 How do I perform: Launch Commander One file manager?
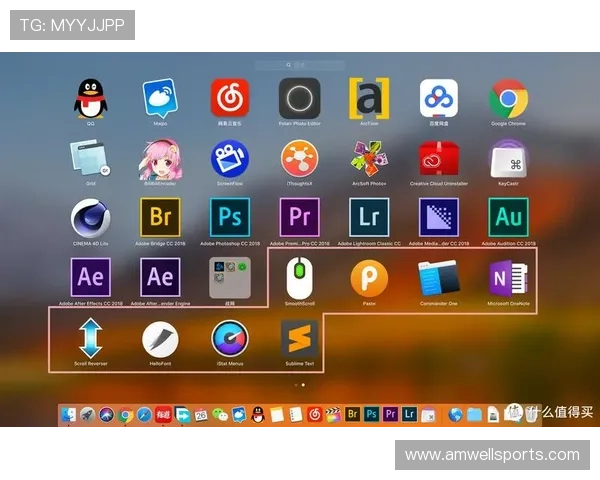438,277
